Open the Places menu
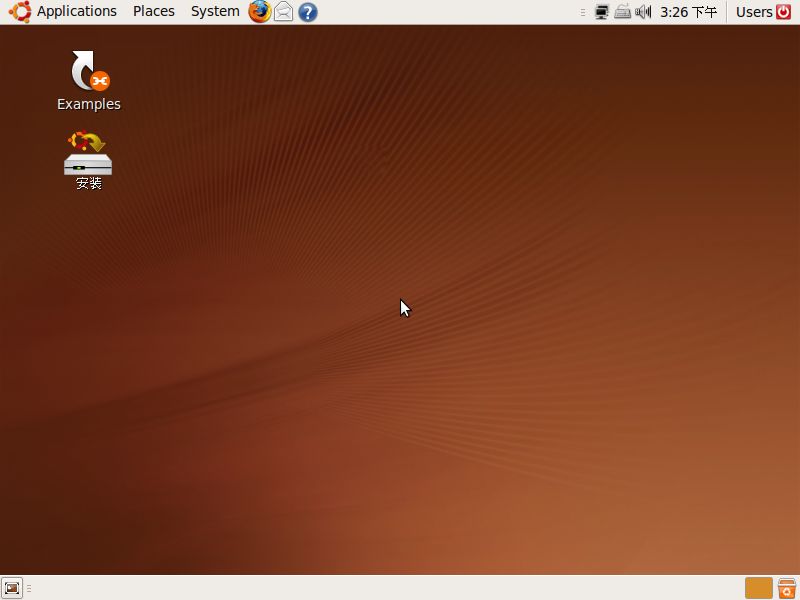Image resolution: width=800 pixels, height=600 pixels. (x=153, y=11)
